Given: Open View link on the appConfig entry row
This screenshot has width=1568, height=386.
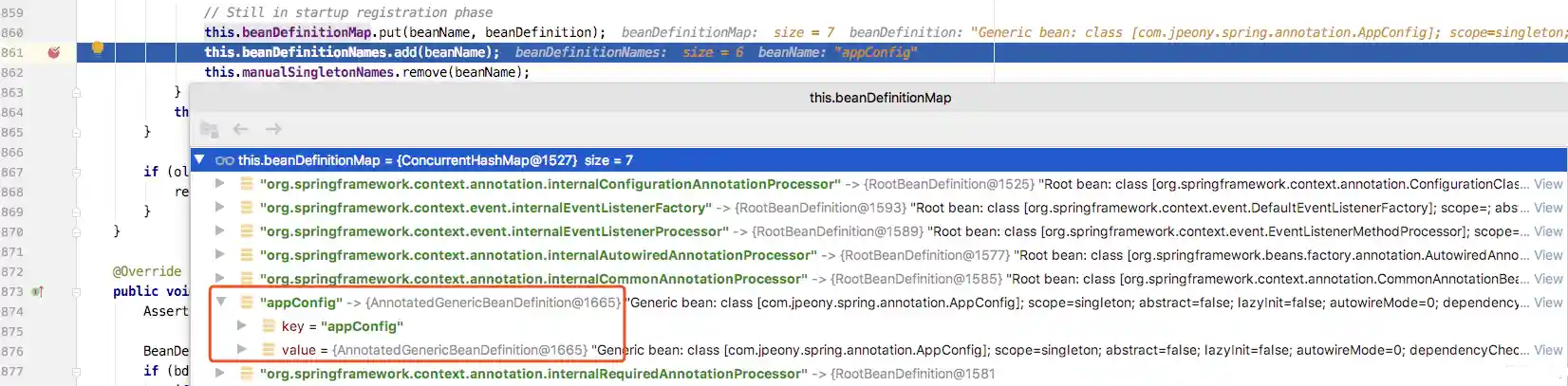Looking at the screenshot, I should 1548,303.
